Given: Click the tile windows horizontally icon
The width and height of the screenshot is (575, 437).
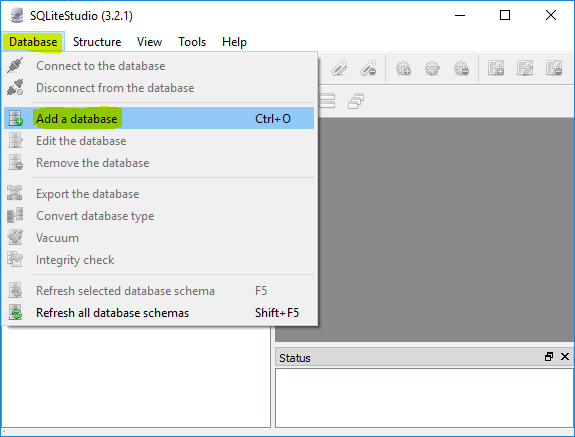Looking at the screenshot, I should (327, 101).
